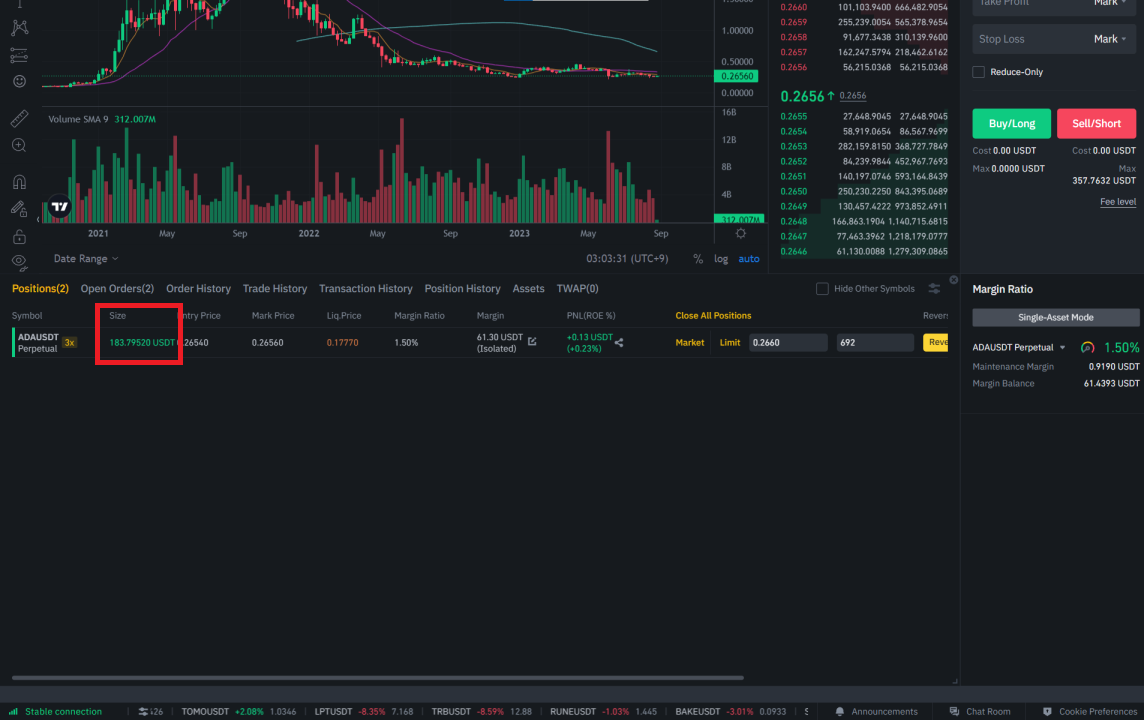
Task: Click the Sell/Short button
Action: pyautogui.click(x=1096, y=123)
